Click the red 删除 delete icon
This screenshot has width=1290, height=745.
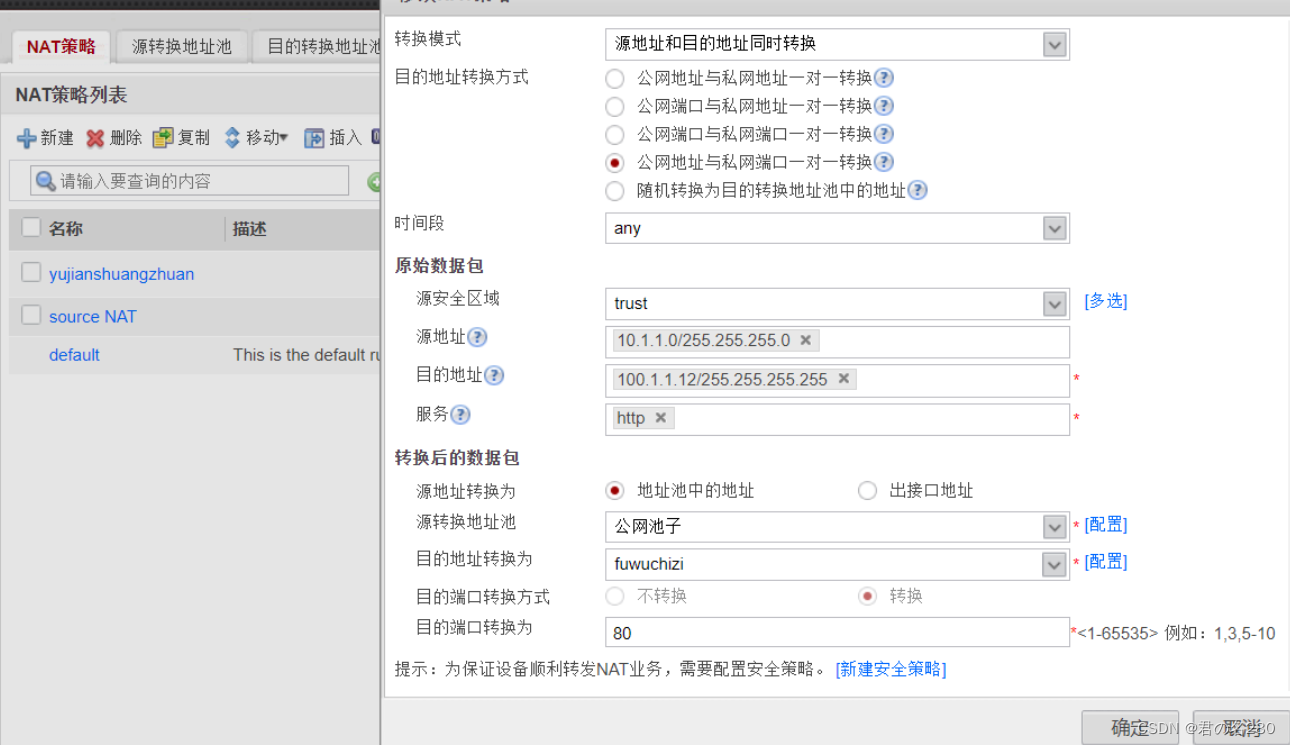[x=95, y=138]
